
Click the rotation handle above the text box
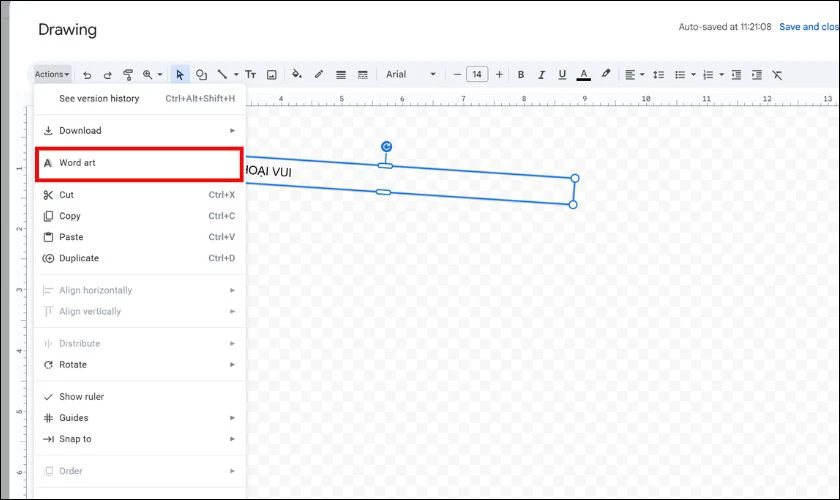386,146
